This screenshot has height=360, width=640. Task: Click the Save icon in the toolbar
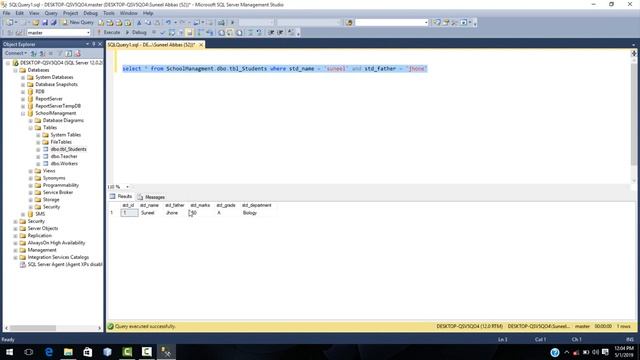(x=45, y=22)
